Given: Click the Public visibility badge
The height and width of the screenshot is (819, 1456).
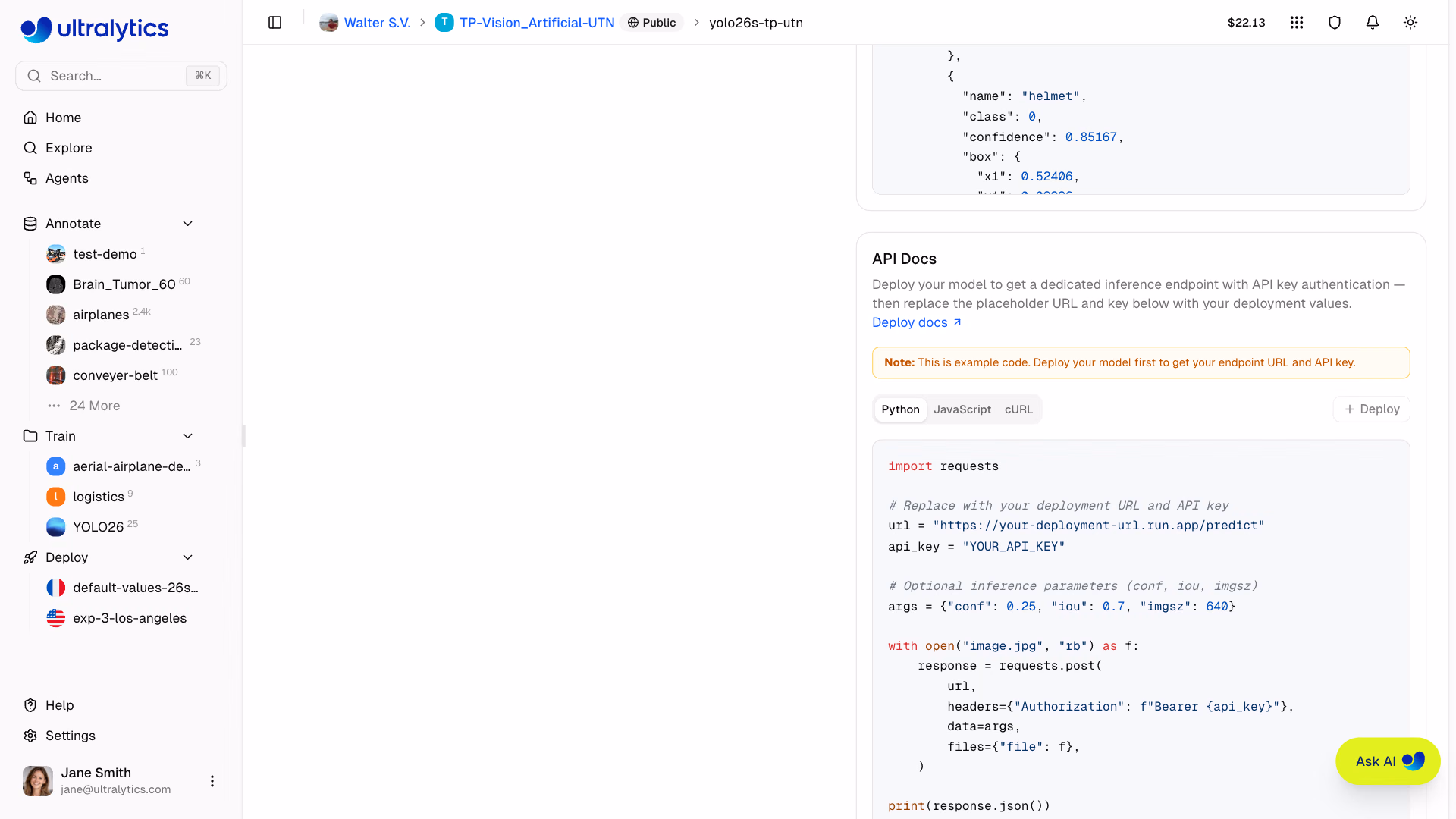Looking at the screenshot, I should point(651,23).
